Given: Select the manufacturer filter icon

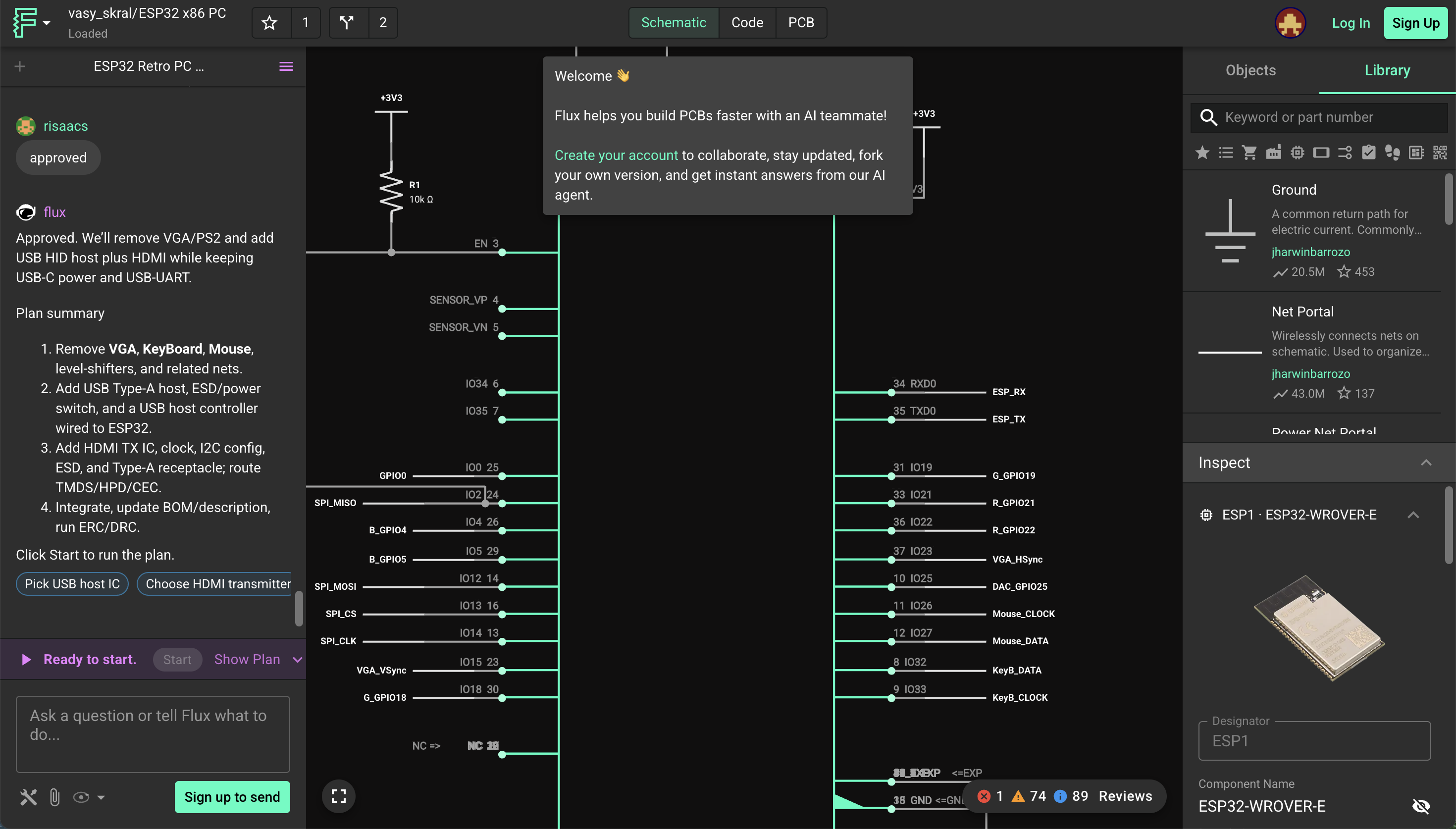Looking at the screenshot, I should pos(1274,152).
